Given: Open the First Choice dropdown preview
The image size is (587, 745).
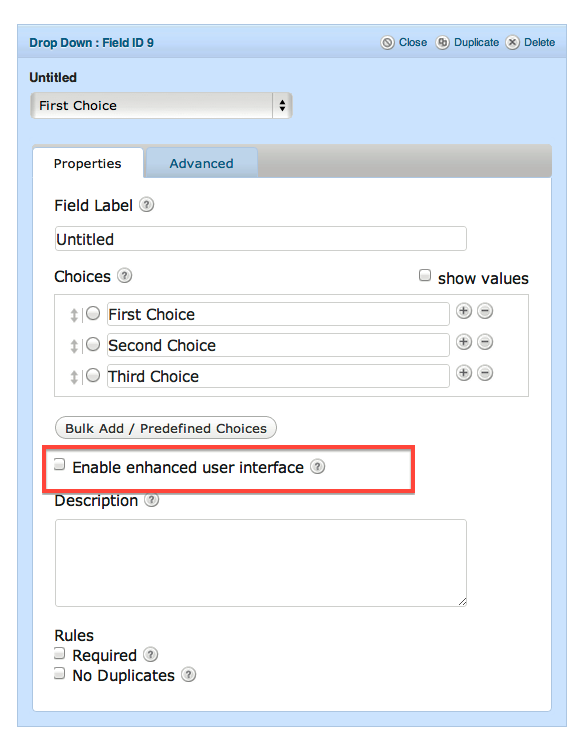Looking at the screenshot, I should 161,105.
